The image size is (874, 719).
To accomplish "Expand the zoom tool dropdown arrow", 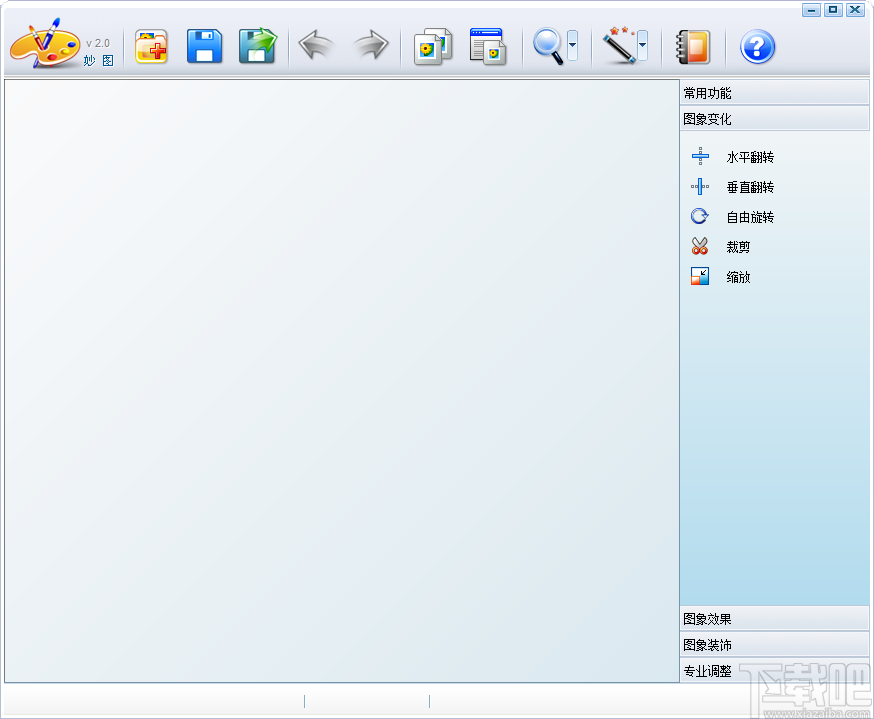I will (572, 46).
